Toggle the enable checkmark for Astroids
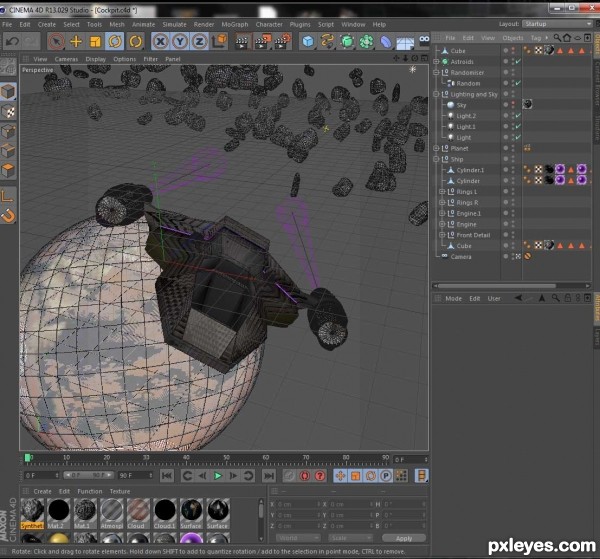 tap(518, 61)
